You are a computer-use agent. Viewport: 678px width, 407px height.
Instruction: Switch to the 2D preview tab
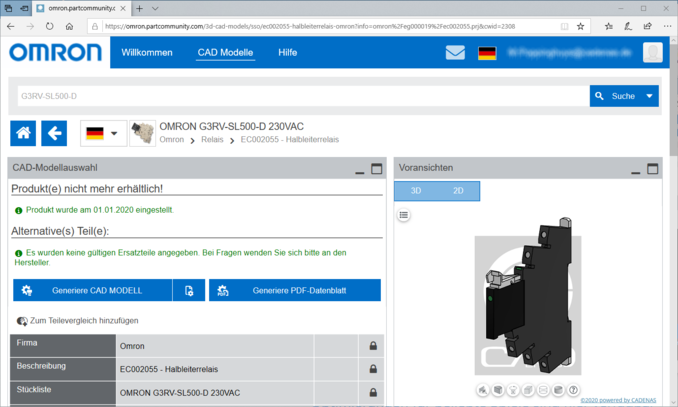[458, 190]
